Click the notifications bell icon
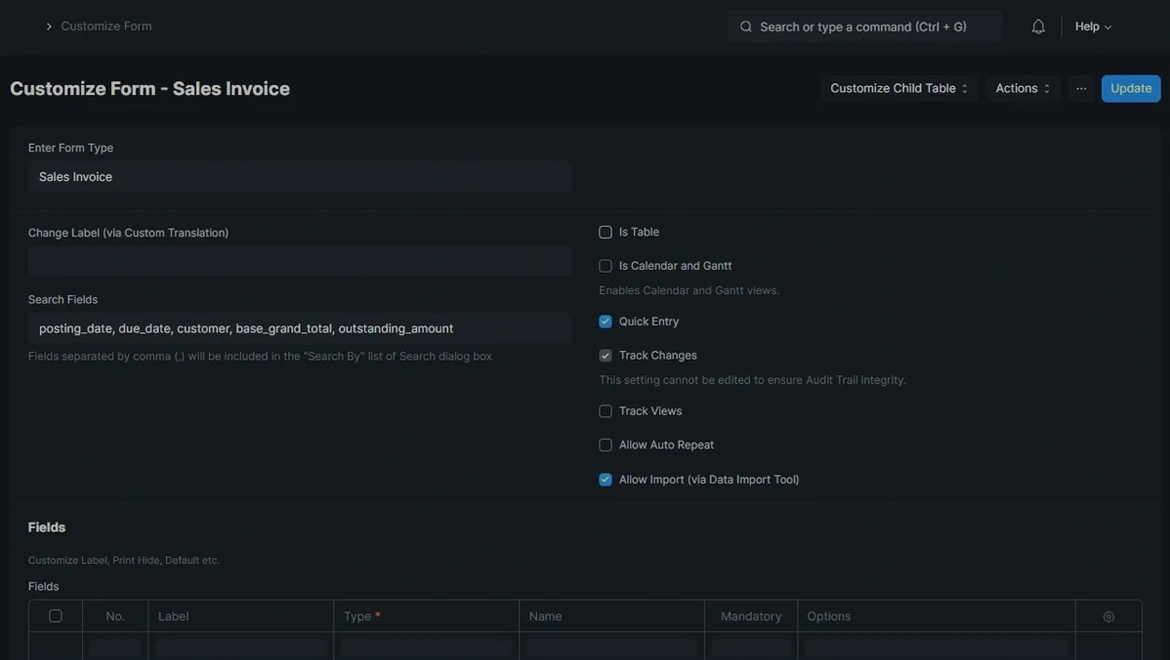 (1038, 27)
